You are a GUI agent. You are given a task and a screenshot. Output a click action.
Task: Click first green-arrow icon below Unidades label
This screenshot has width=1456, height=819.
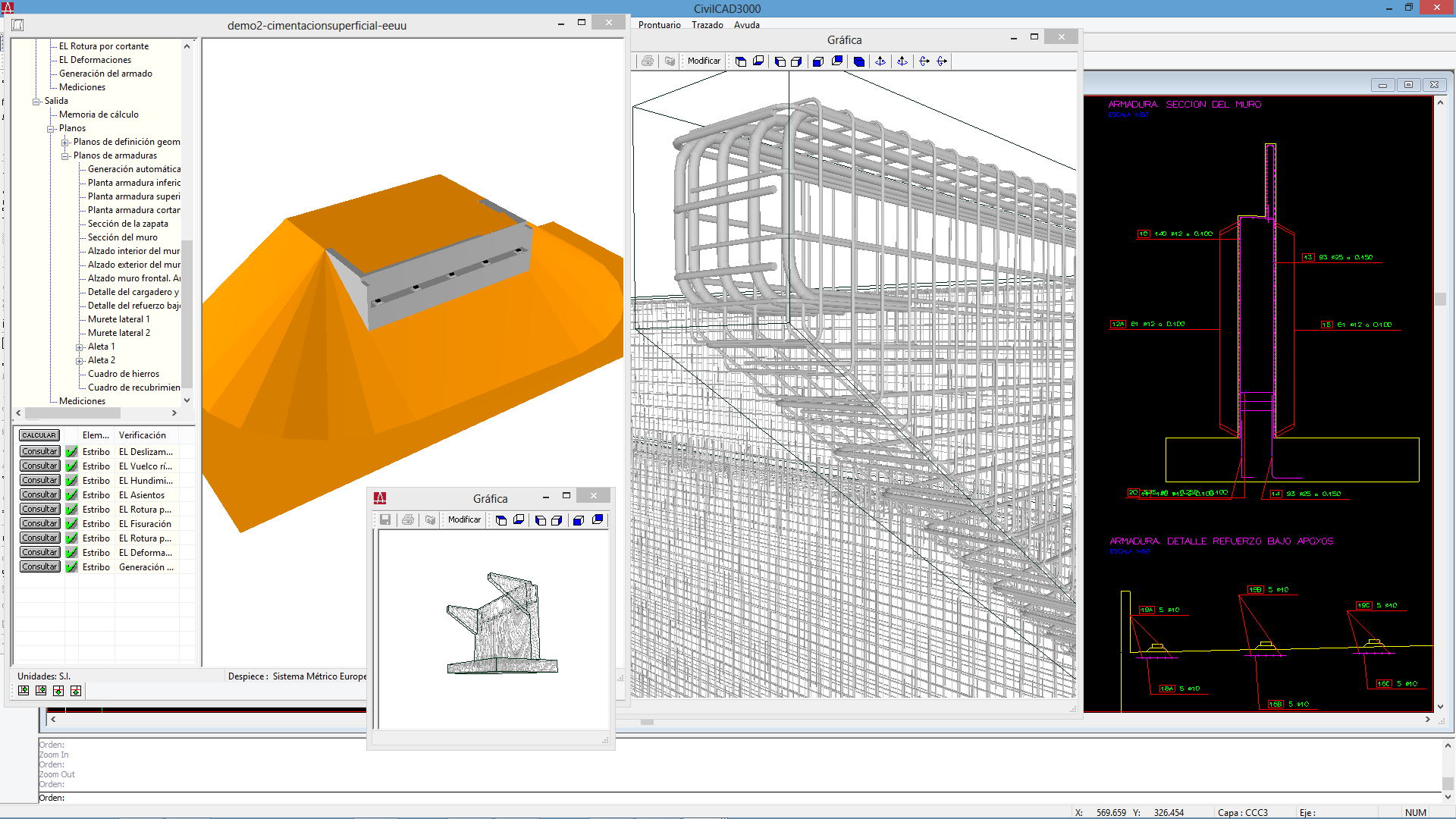tap(24, 691)
